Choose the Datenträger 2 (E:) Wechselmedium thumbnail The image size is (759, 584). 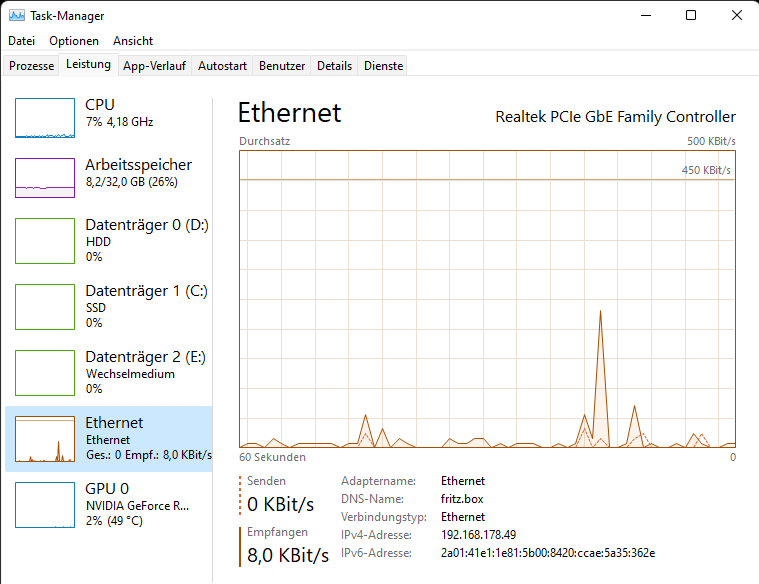(45, 373)
